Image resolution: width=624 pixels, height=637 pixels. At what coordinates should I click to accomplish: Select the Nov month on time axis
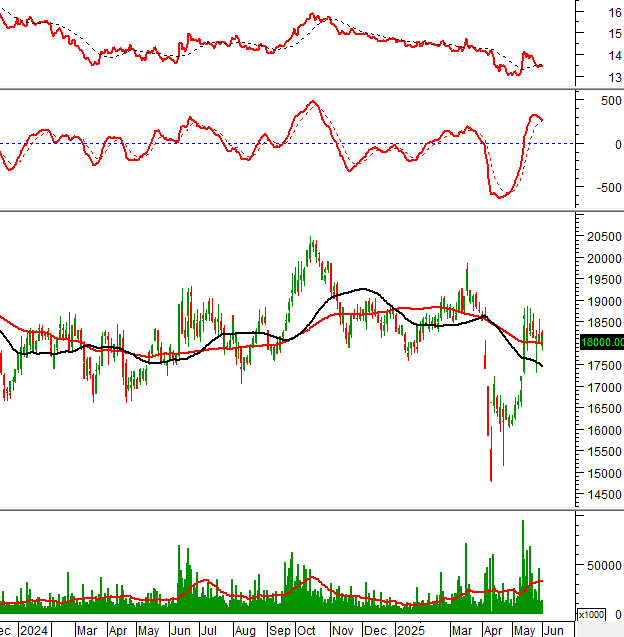coord(342,630)
